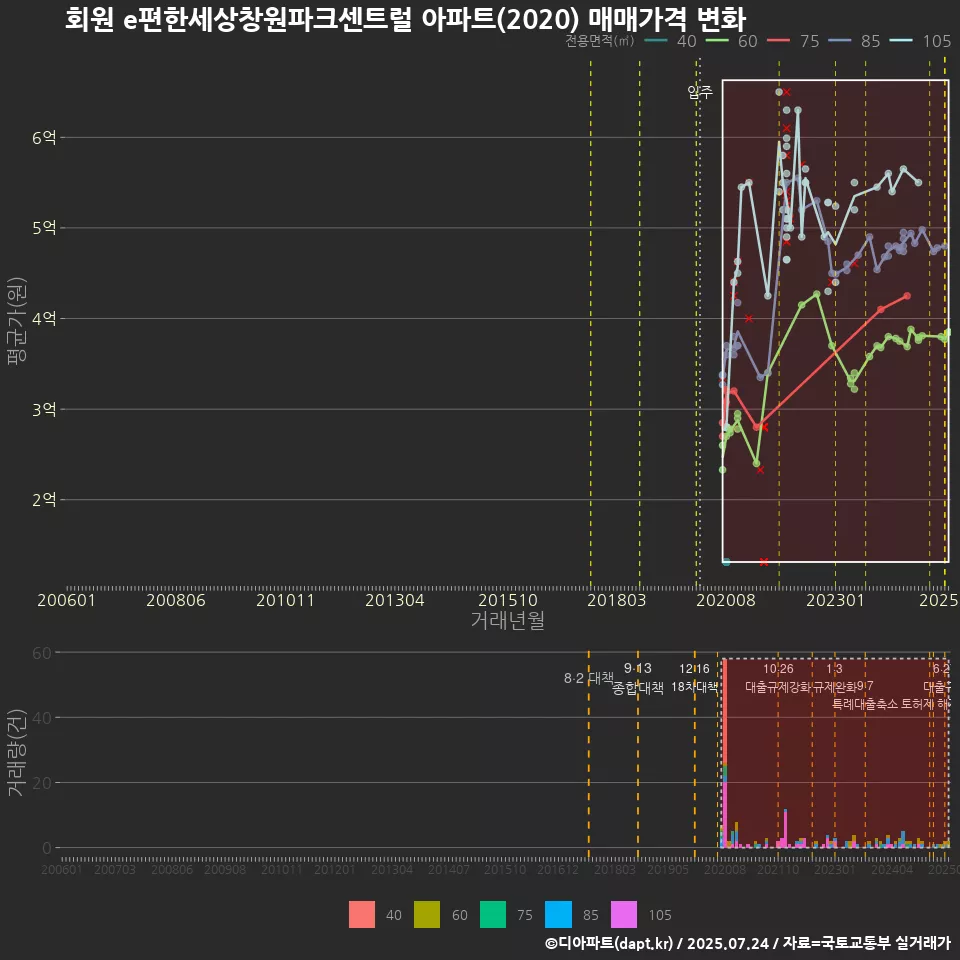Screen dimensions: 960x960
Task: Click the 201011 label on the price chart axis
Action: 285,600
